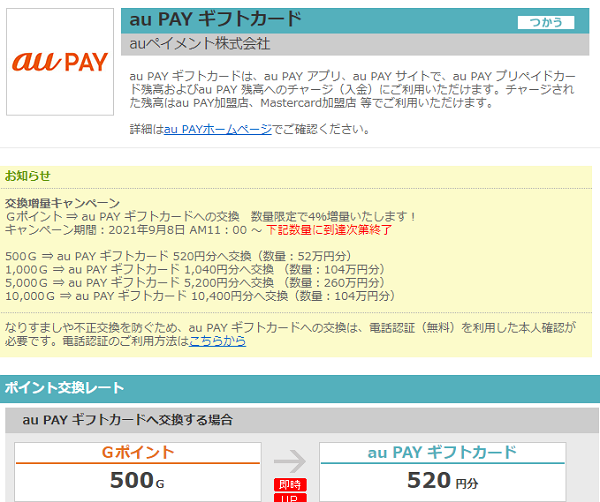The image size is (600, 502).
Task: Click the Gポイント box label
Action: coord(138,453)
